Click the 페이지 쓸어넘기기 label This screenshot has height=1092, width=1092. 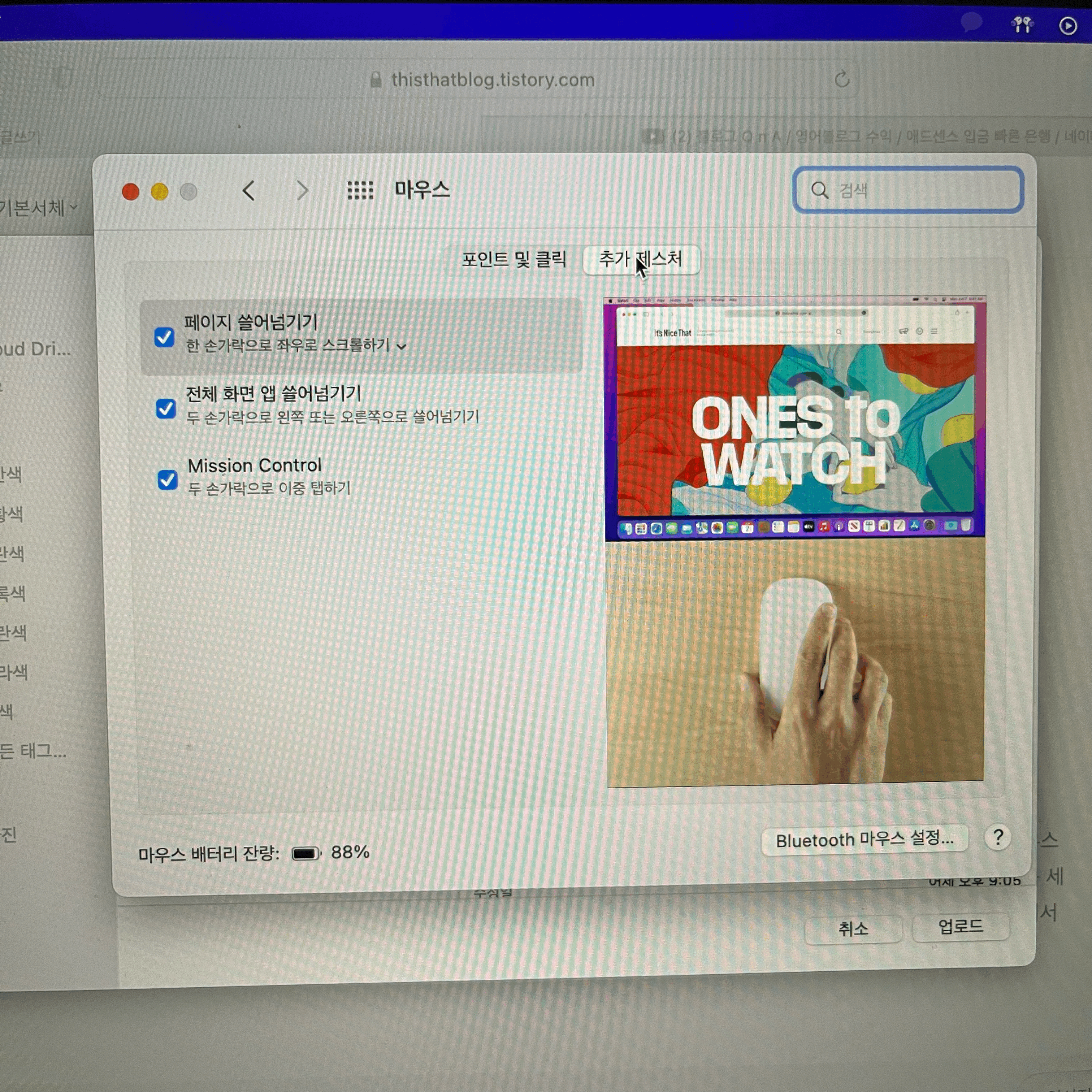pos(251,322)
